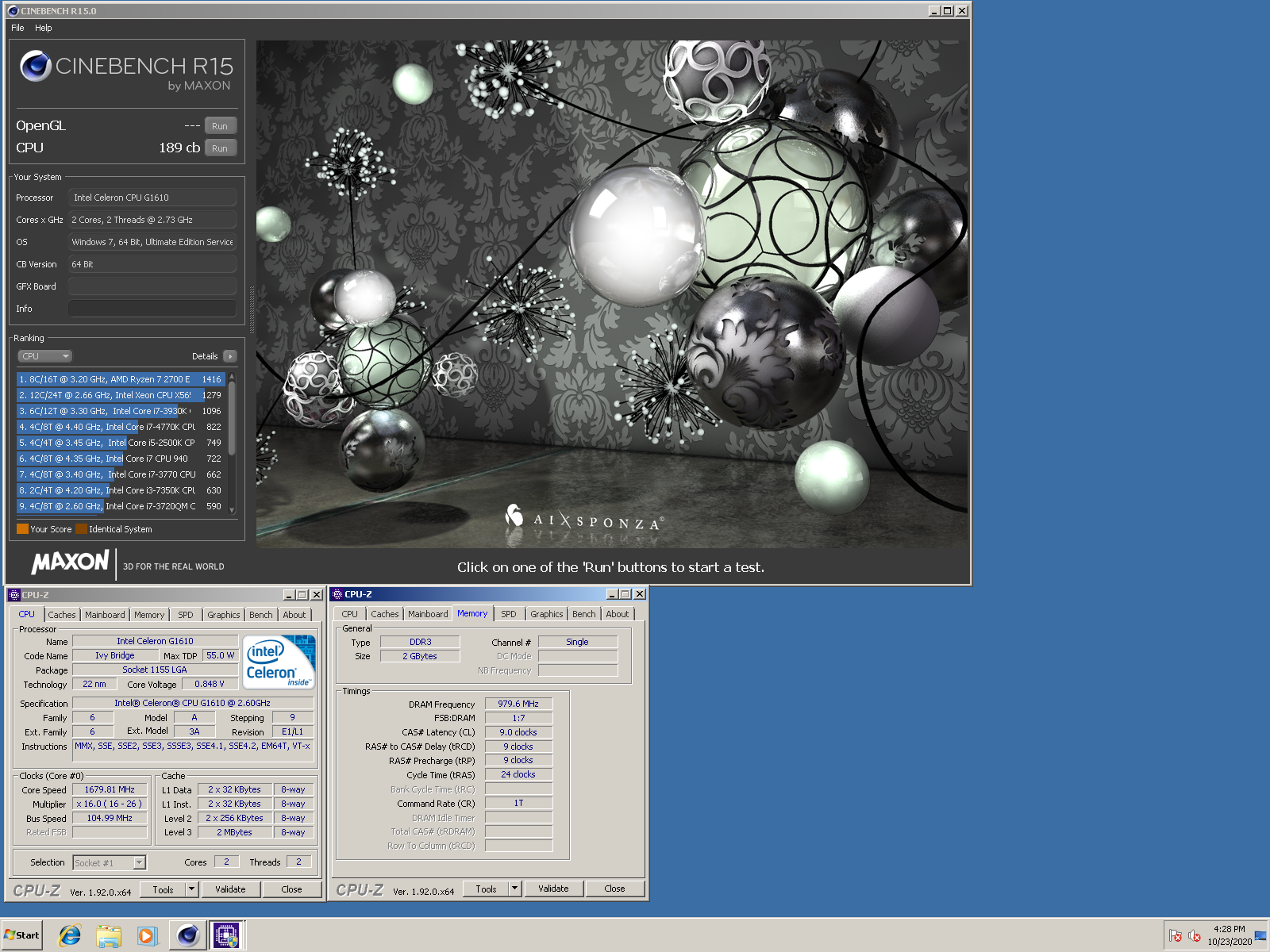Launch Windows Media Player from taskbar
1270x952 pixels.
(x=147, y=935)
